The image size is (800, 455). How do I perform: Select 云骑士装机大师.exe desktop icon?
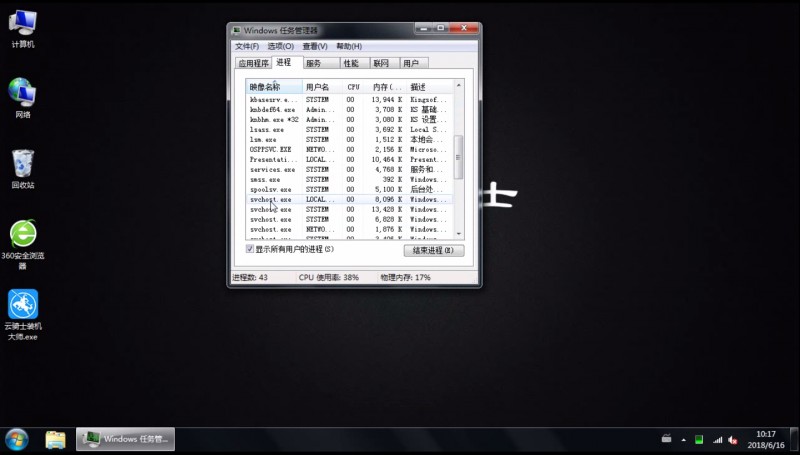click(23, 315)
